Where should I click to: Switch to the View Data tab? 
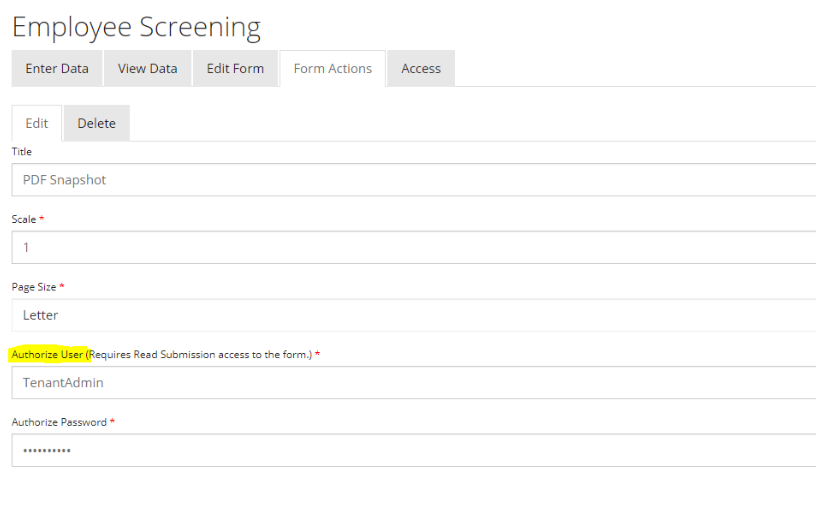click(x=147, y=69)
